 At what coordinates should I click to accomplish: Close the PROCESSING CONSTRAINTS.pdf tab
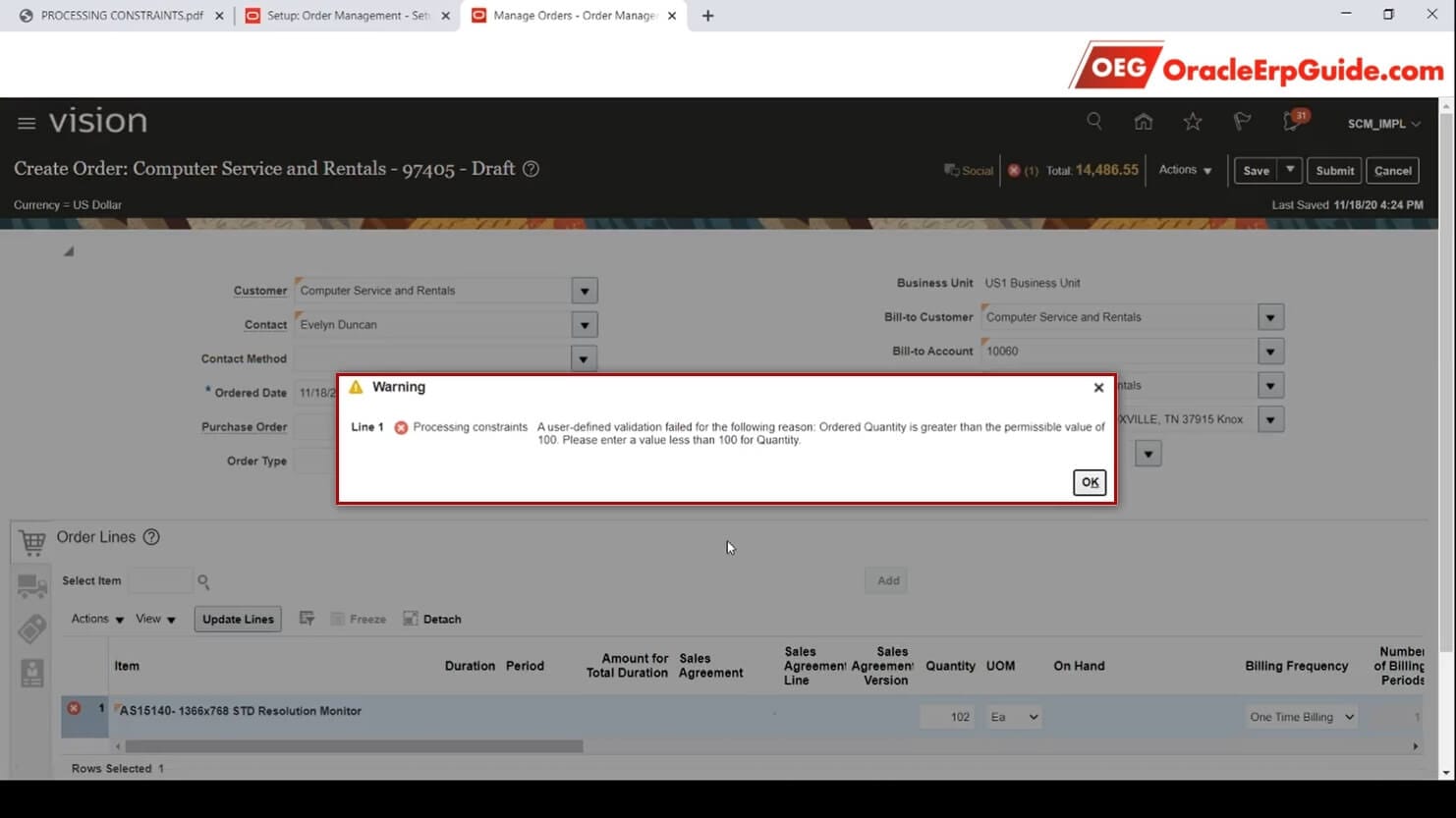click(219, 16)
